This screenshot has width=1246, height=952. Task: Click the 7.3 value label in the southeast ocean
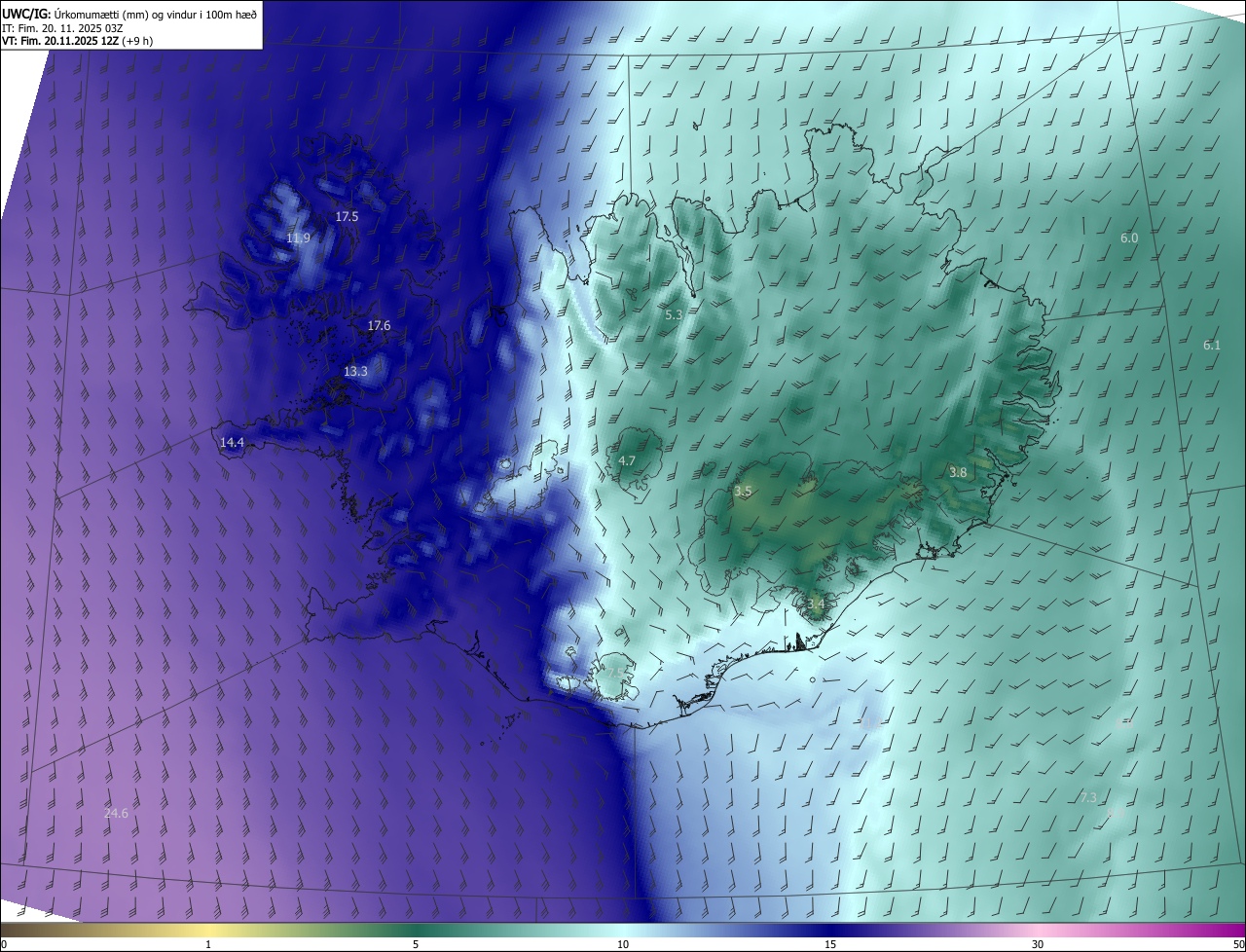[1088, 798]
